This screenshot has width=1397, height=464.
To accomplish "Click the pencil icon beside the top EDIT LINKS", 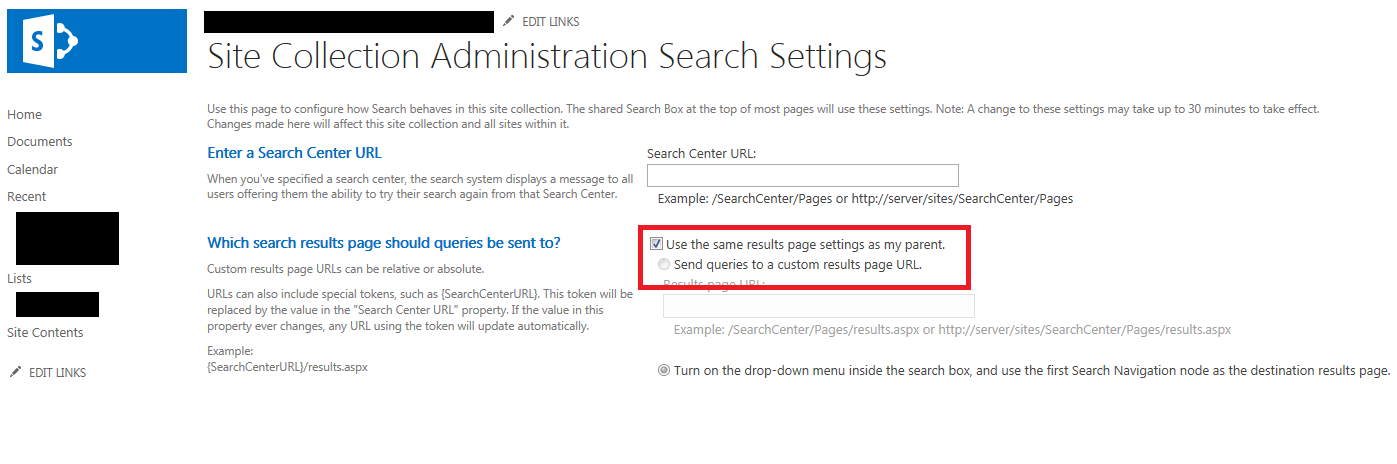I will tap(509, 21).
